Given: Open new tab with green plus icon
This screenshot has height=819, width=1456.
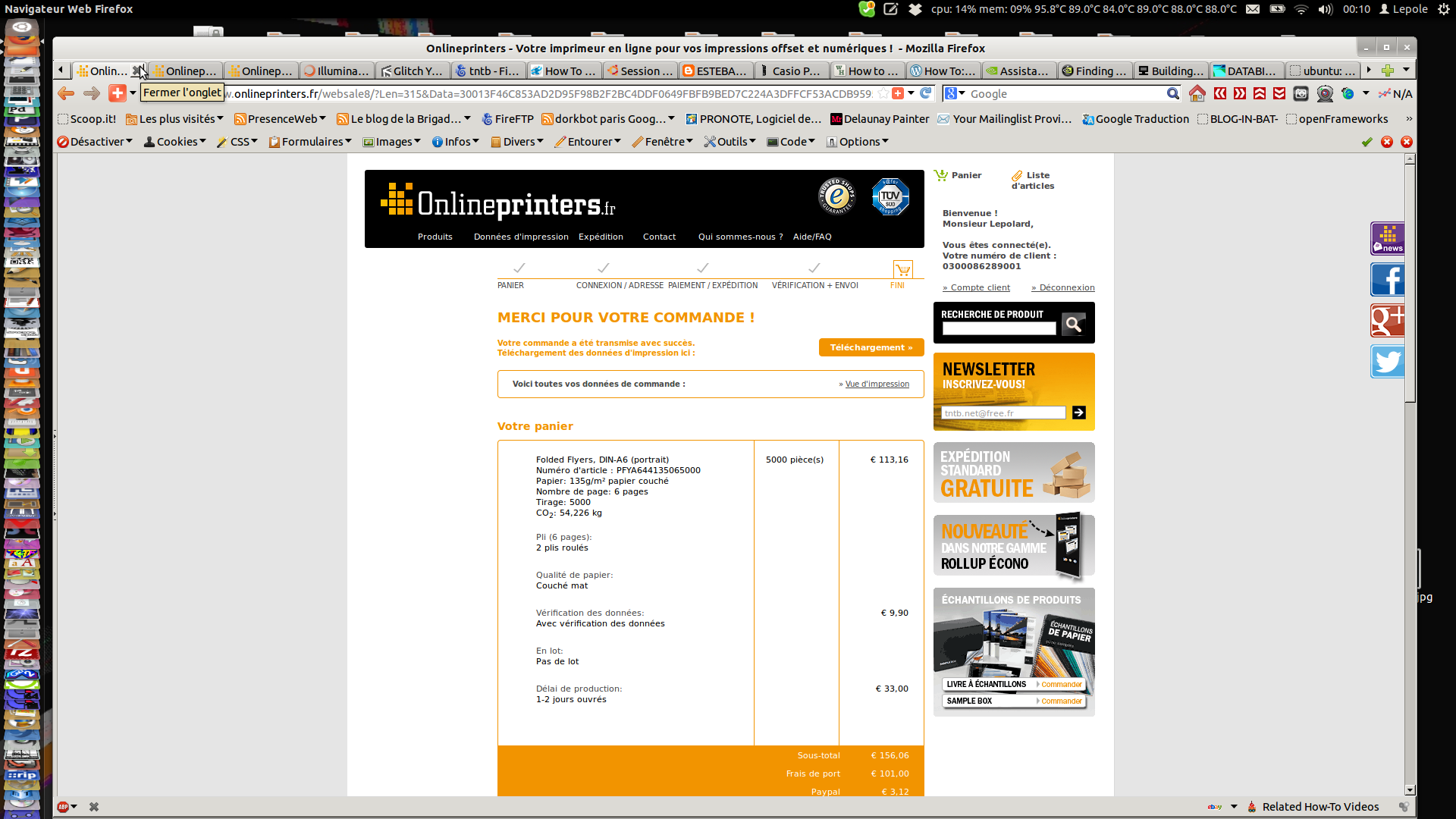Looking at the screenshot, I should (1387, 71).
